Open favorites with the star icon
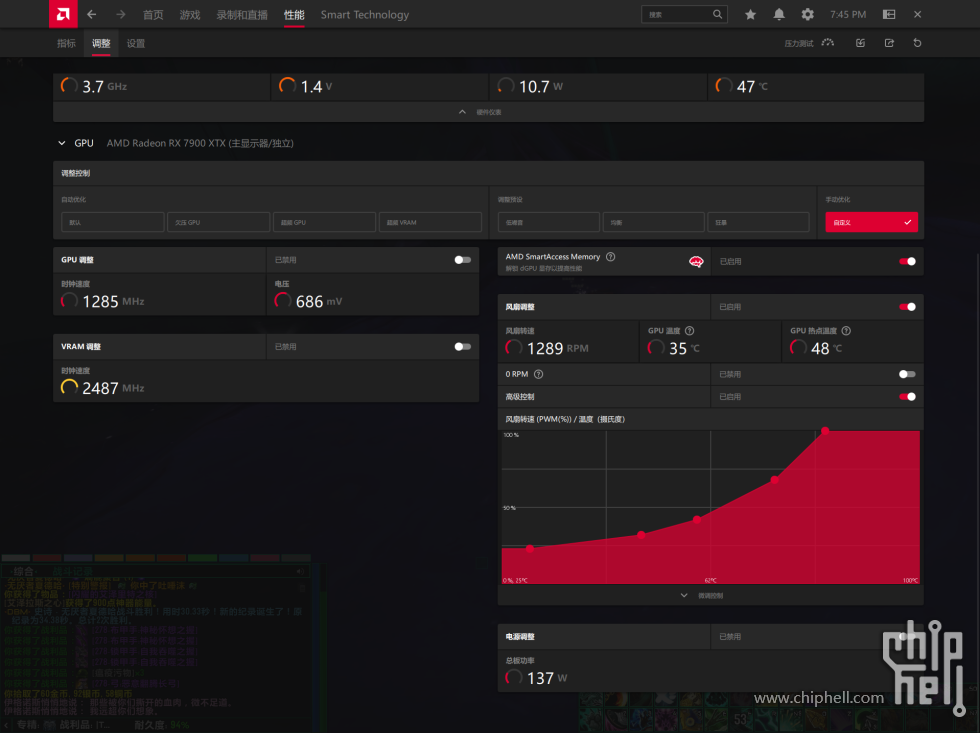Screen dimensions: 980x733 [750, 14]
